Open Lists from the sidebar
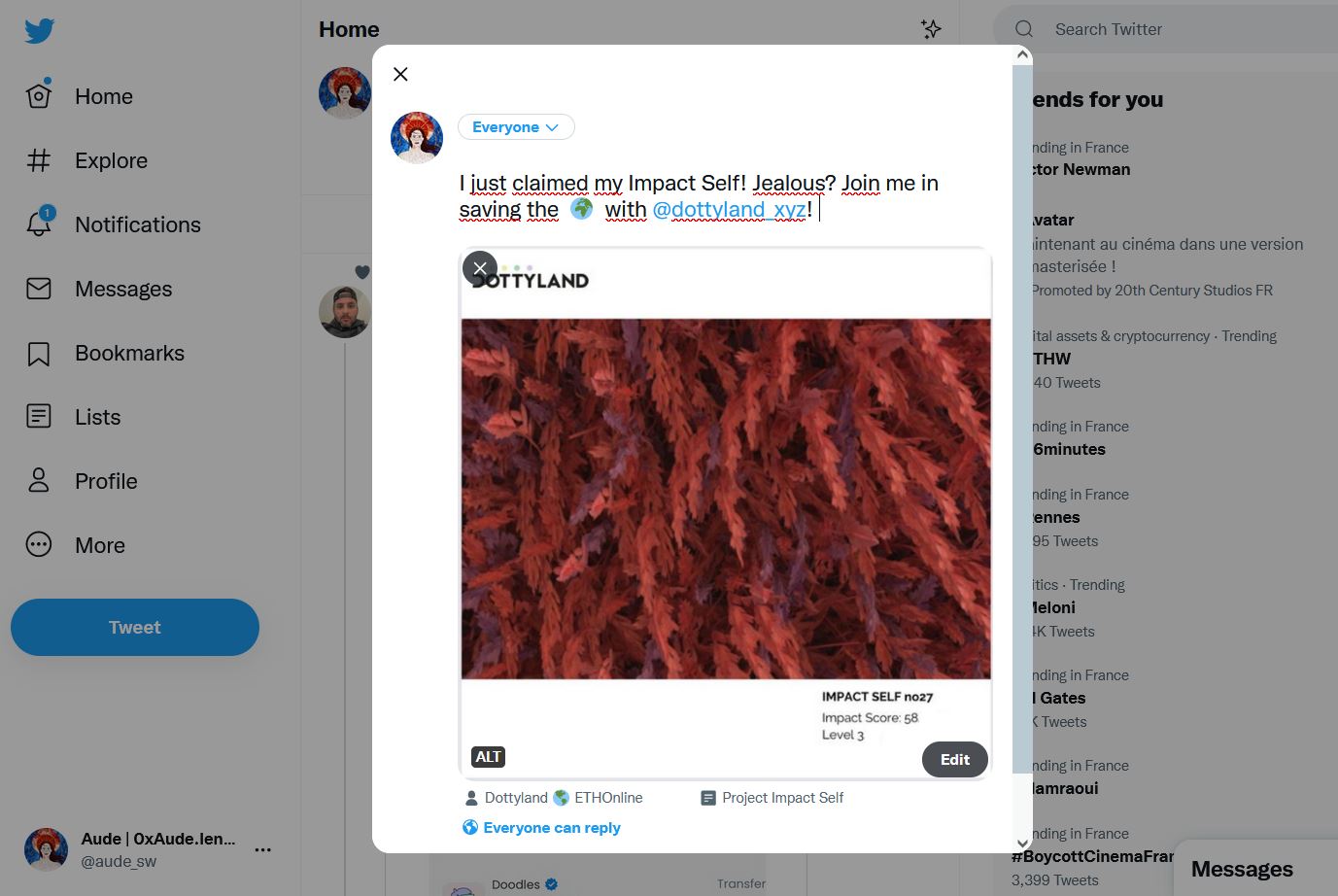 click(x=74, y=417)
